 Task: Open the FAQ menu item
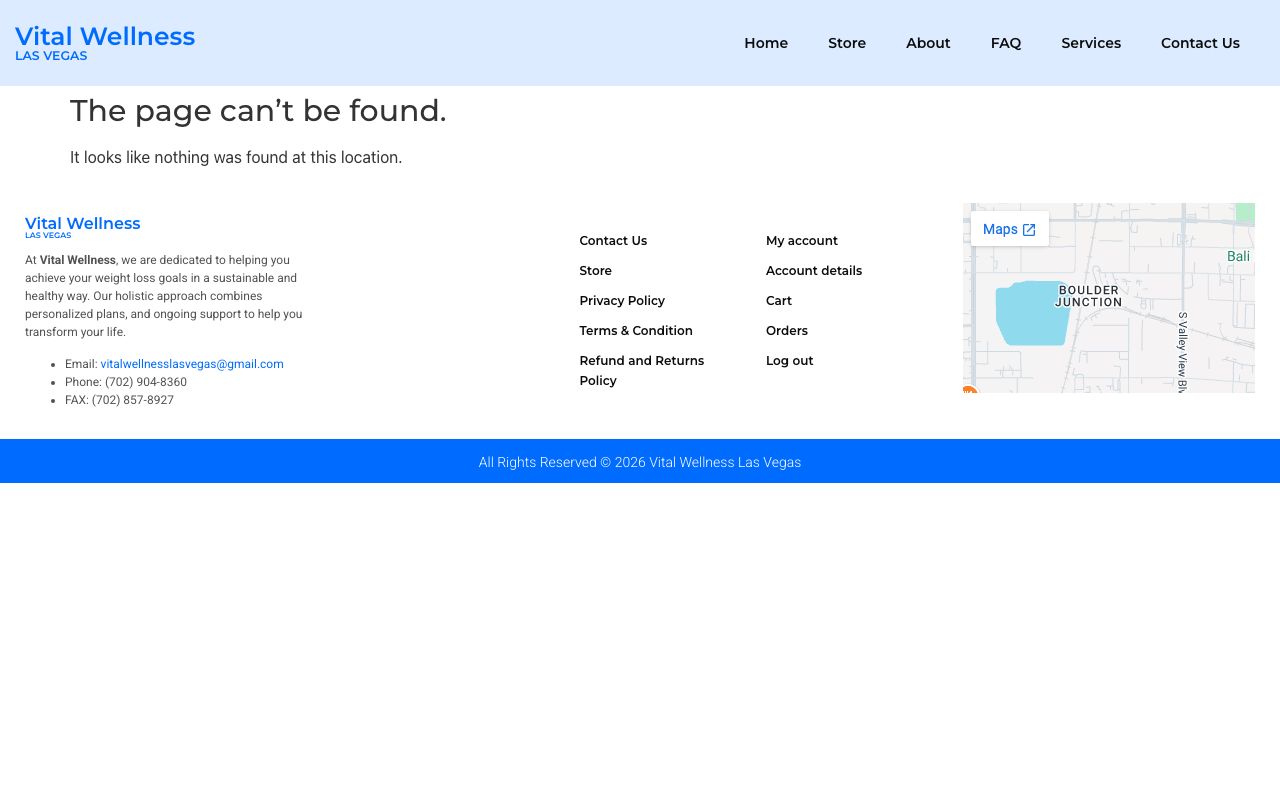[x=1006, y=43]
